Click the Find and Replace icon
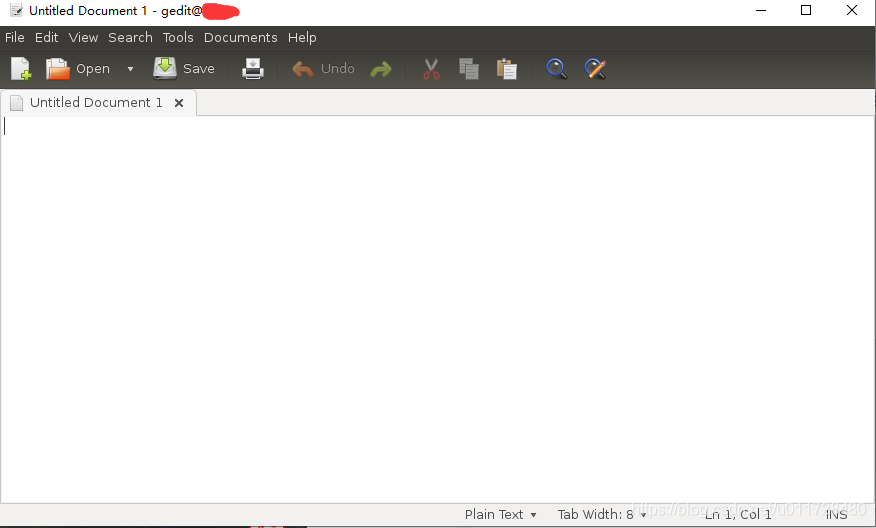This screenshot has height=528, width=876. [595, 69]
